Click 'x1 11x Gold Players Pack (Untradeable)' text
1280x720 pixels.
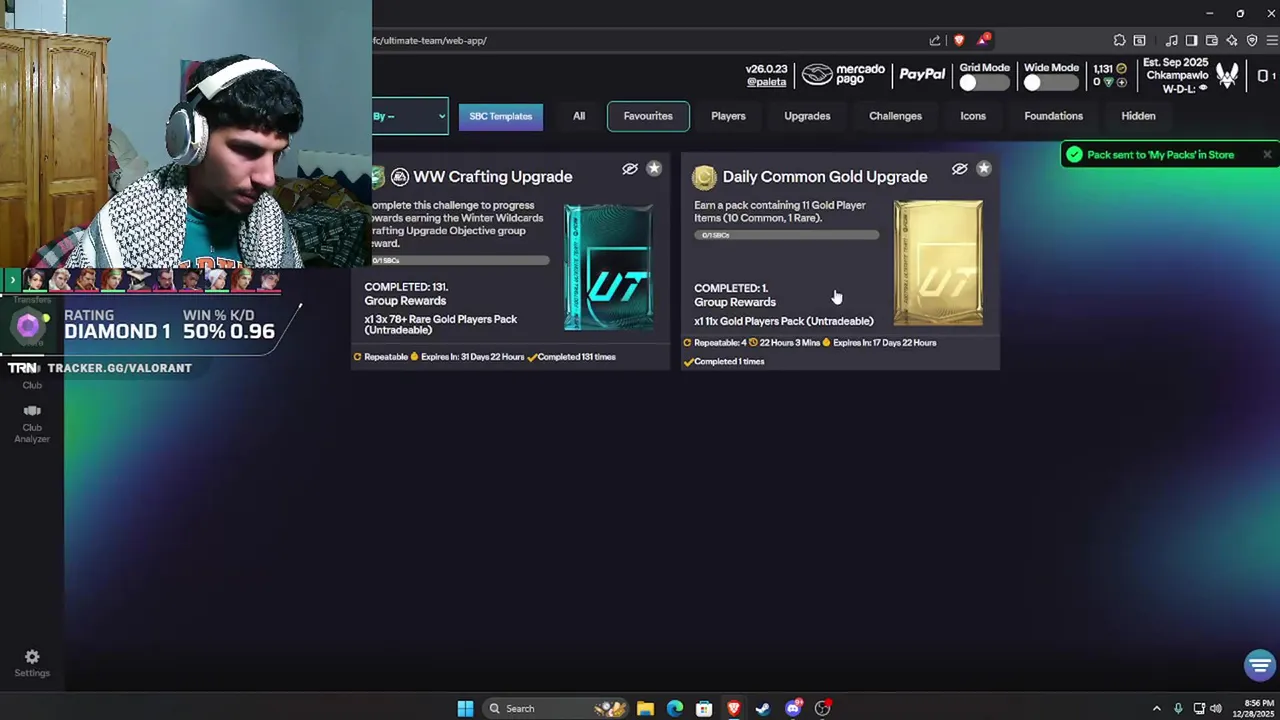[784, 321]
